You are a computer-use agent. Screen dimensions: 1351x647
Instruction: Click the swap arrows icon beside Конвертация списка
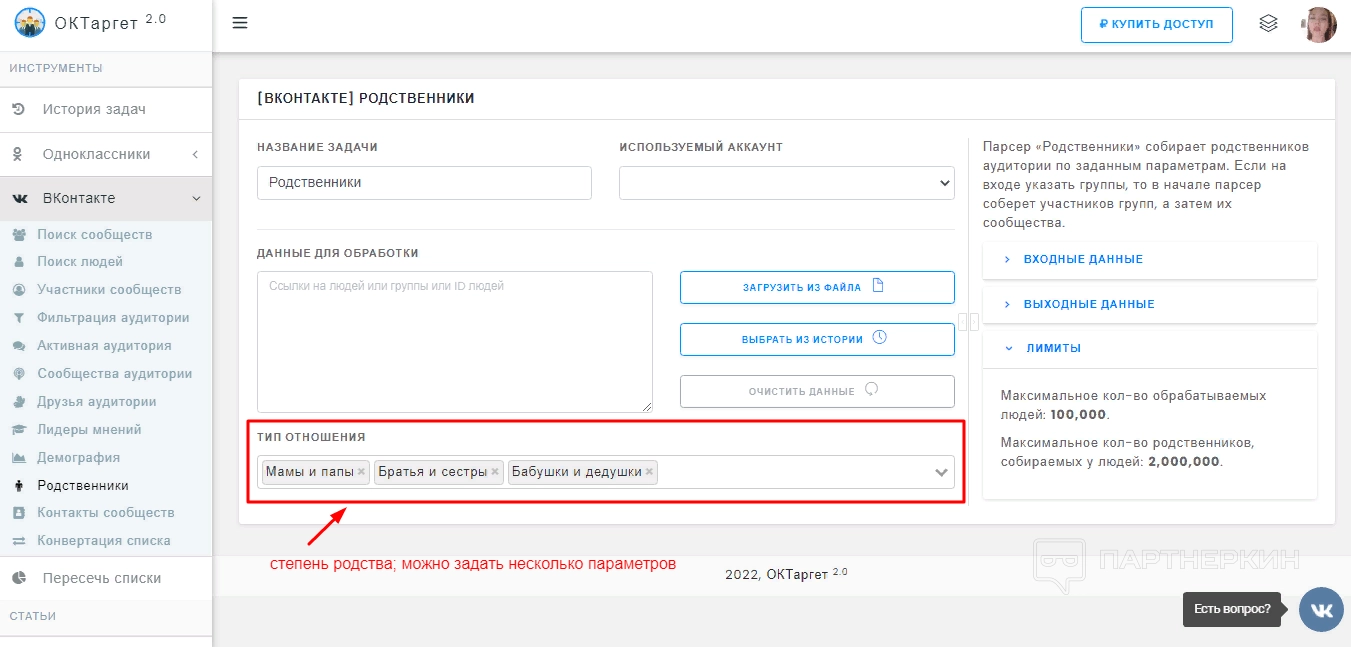tap(18, 541)
